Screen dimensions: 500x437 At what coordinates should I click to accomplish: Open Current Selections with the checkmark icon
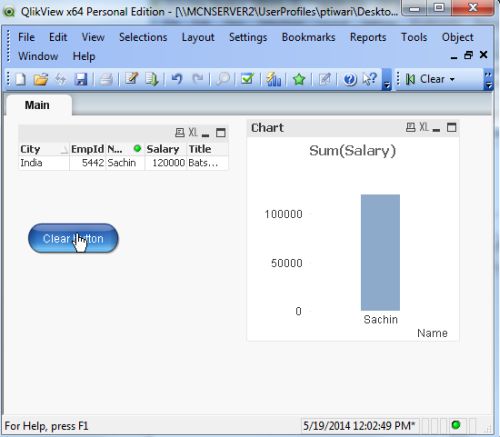247,79
